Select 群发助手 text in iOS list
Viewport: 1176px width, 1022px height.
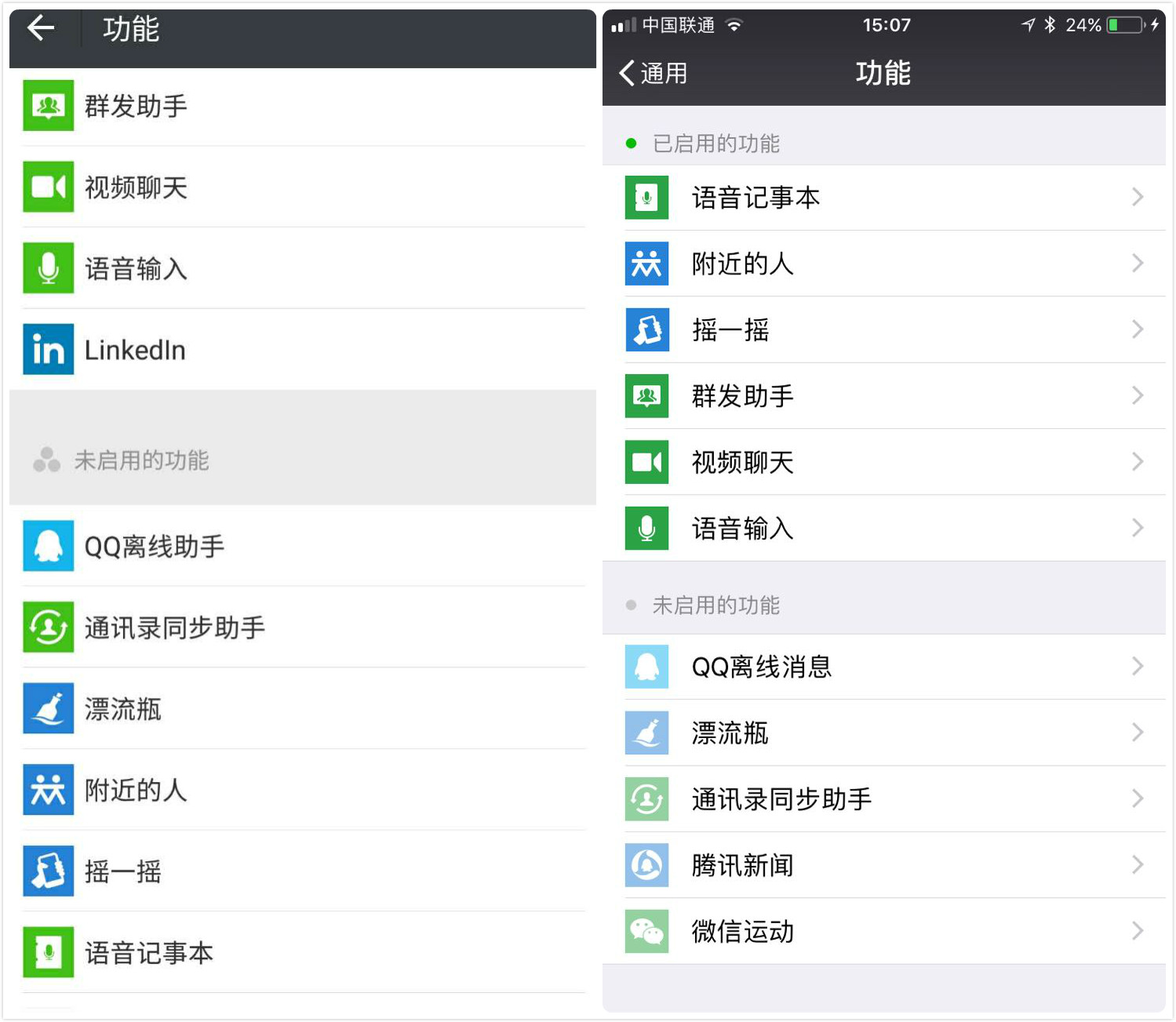(x=743, y=396)
